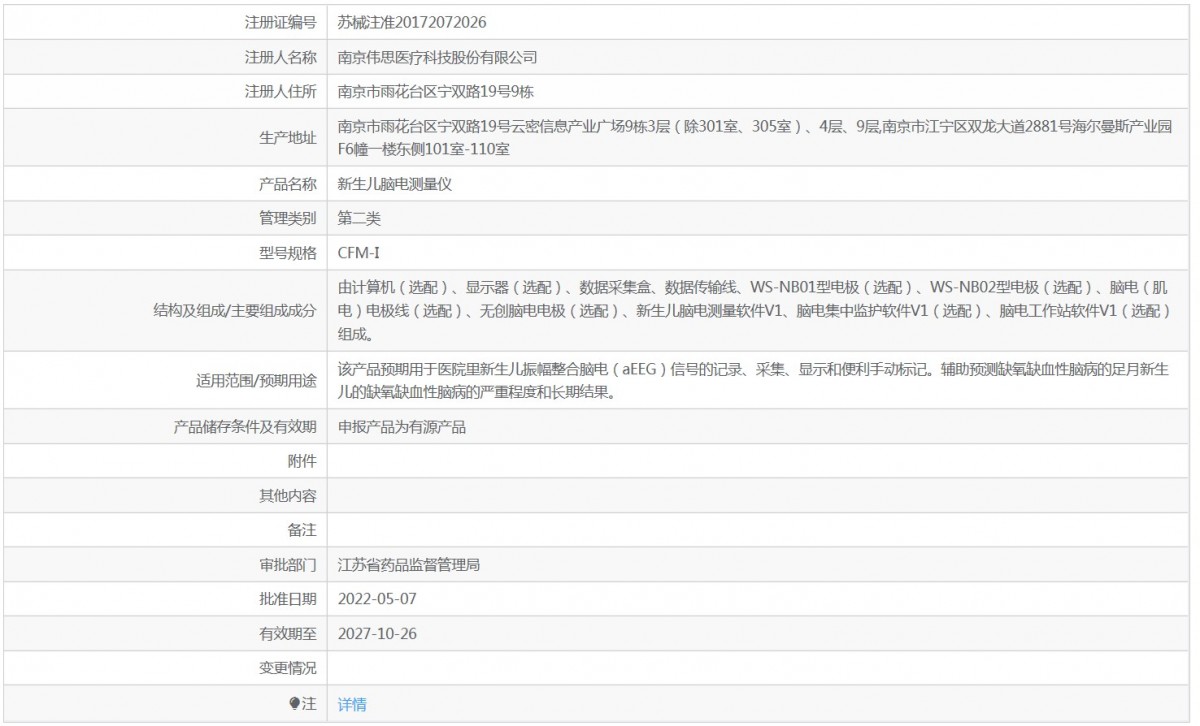Select the 申报产品为有源产品 value
Image resolution: width=1200 pixels, height=726 pixels.
[x=402, y=427]
